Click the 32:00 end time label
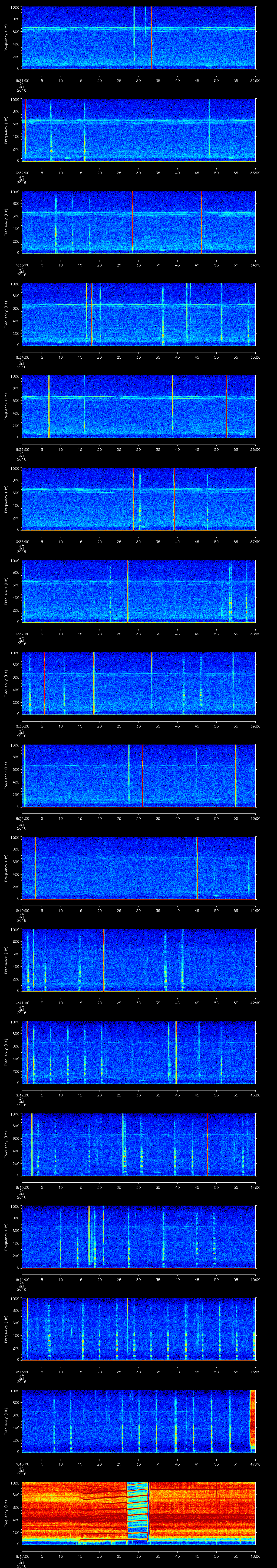277x1568 pixels. point(255,80)
